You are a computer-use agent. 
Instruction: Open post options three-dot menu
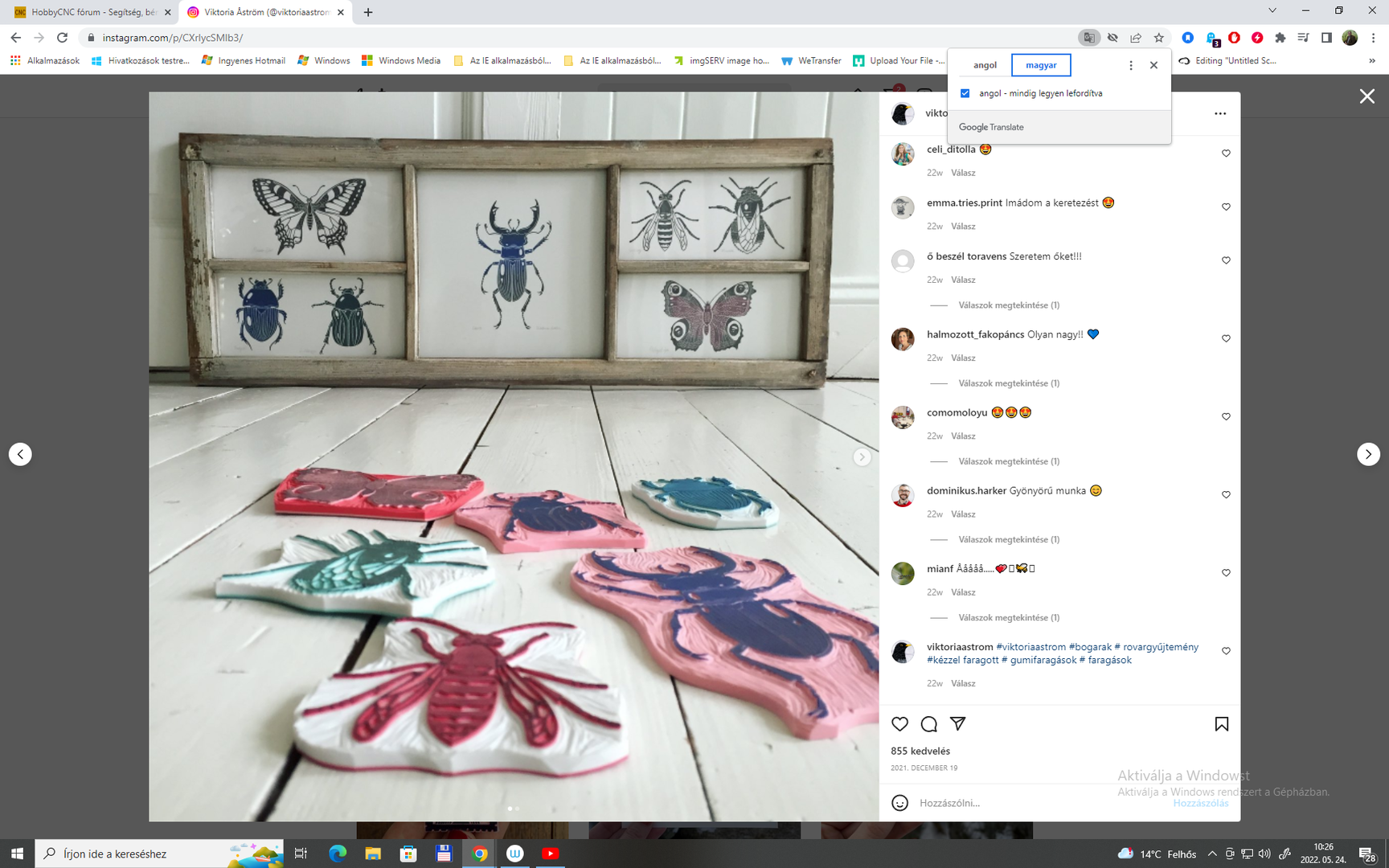pyautogui.click(x=1219, y=113)
